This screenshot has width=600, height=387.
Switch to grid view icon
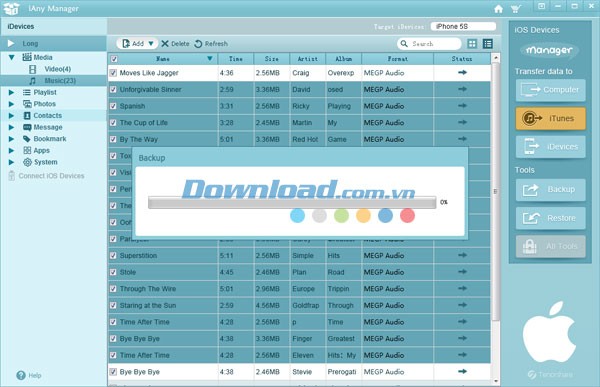click(472, 44)
